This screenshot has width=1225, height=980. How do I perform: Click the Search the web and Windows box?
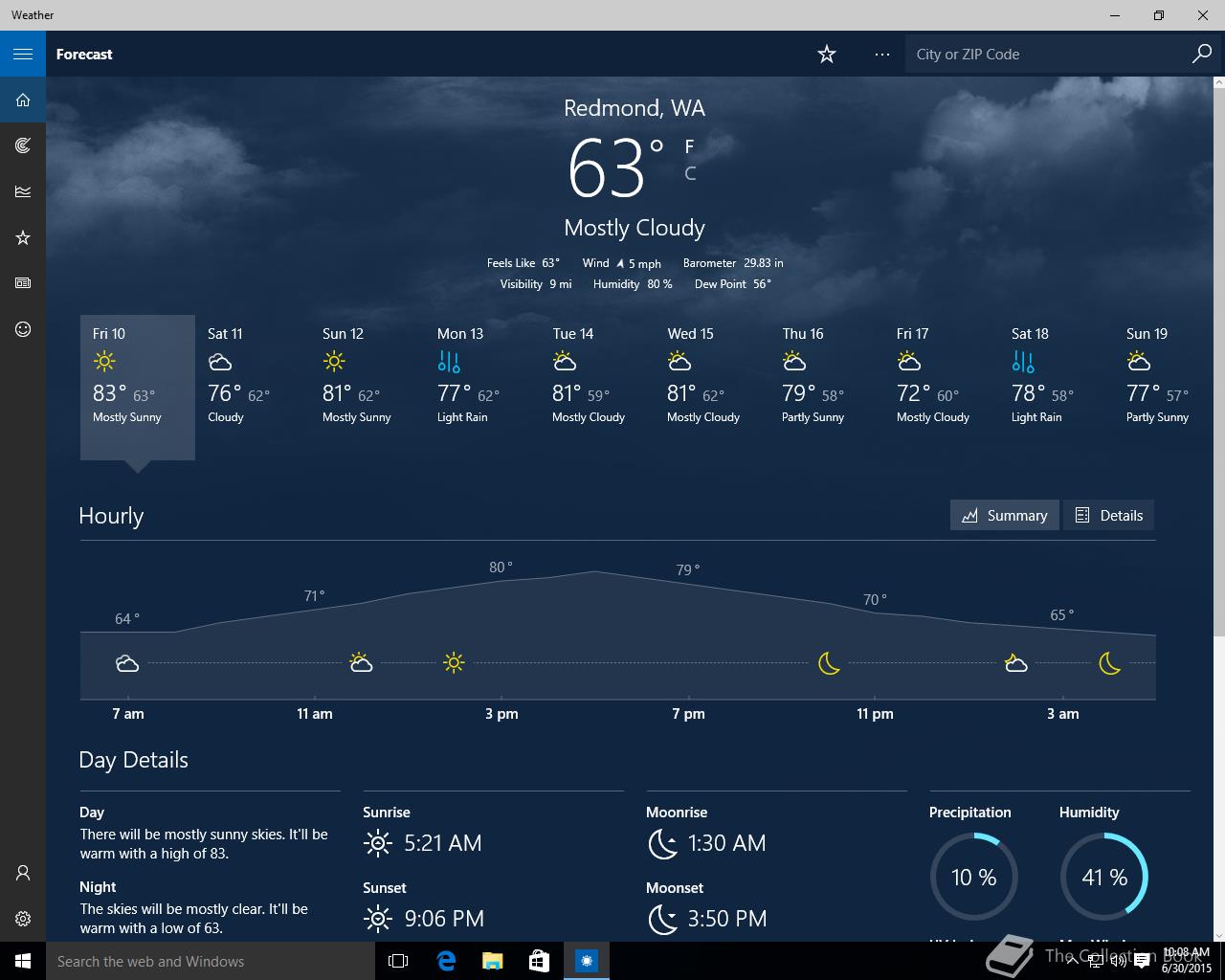211,961
